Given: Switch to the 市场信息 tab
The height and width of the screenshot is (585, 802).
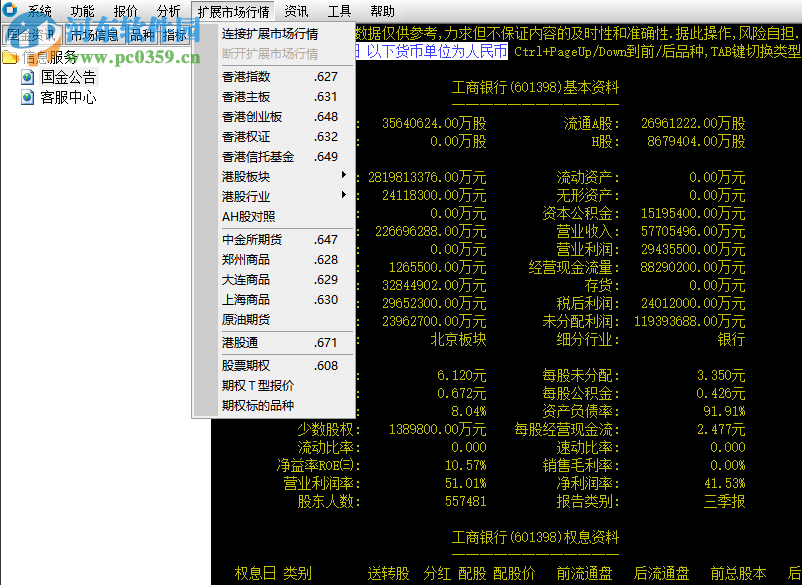Looking at the screenshot, I should [x=95, y=35].
